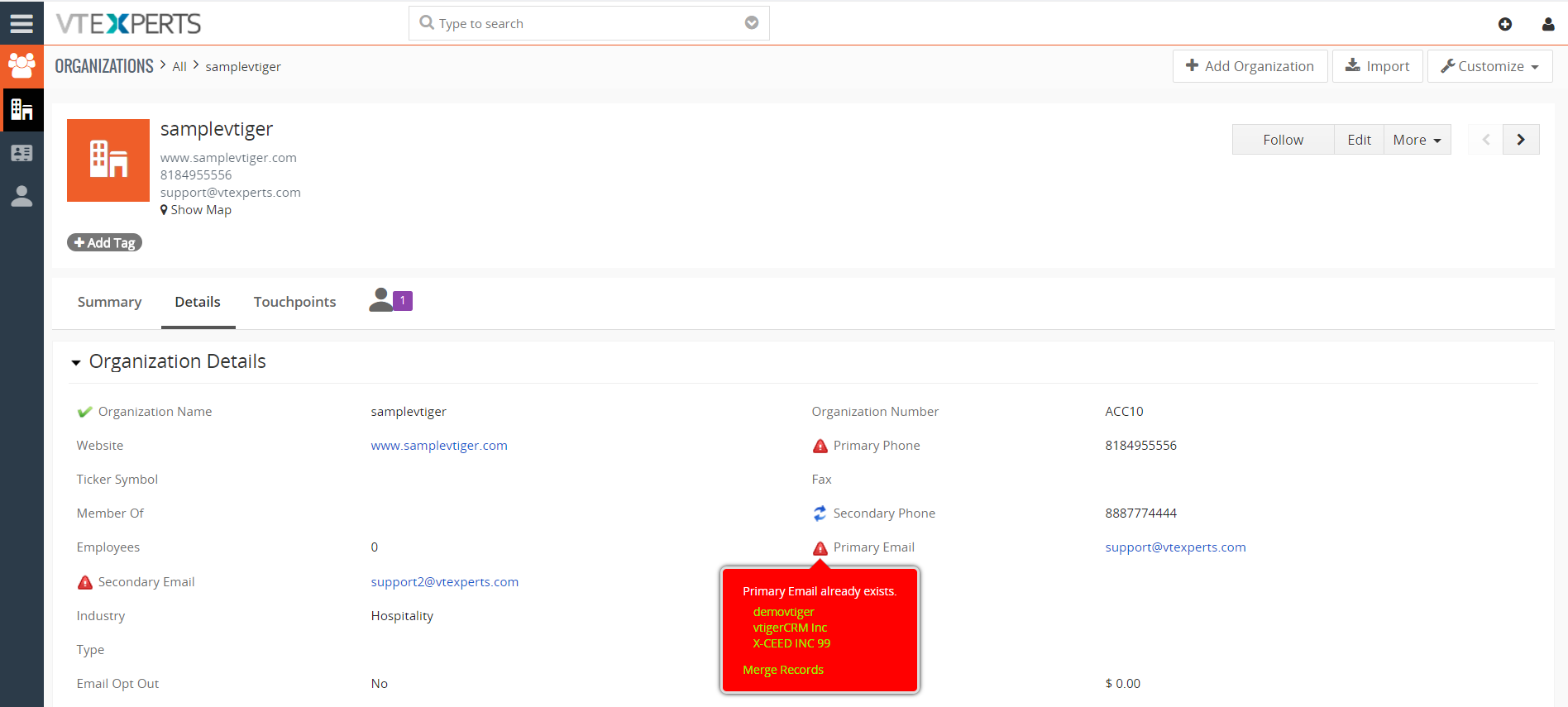
Task: Open the Customize dropdown
Action: (1489, 66)
